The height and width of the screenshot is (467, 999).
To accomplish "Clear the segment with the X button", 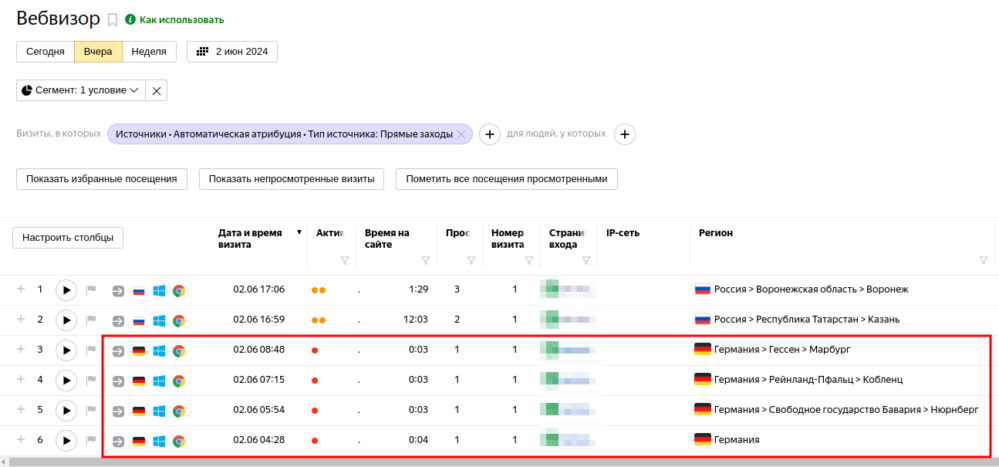I will point(156,90).
